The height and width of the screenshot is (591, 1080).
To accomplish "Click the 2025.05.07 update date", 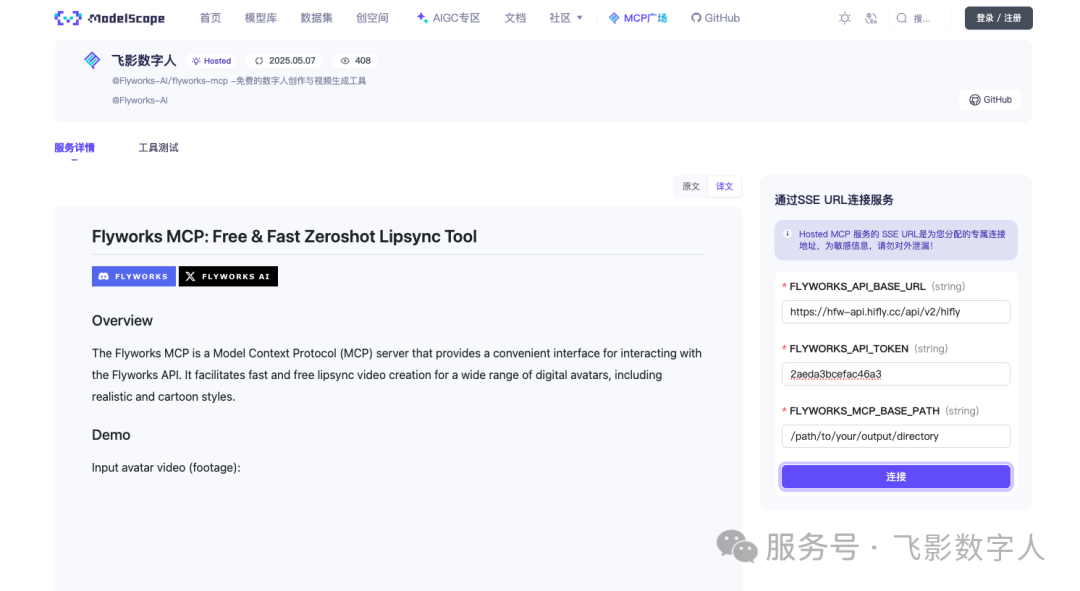I will (285, 61).
